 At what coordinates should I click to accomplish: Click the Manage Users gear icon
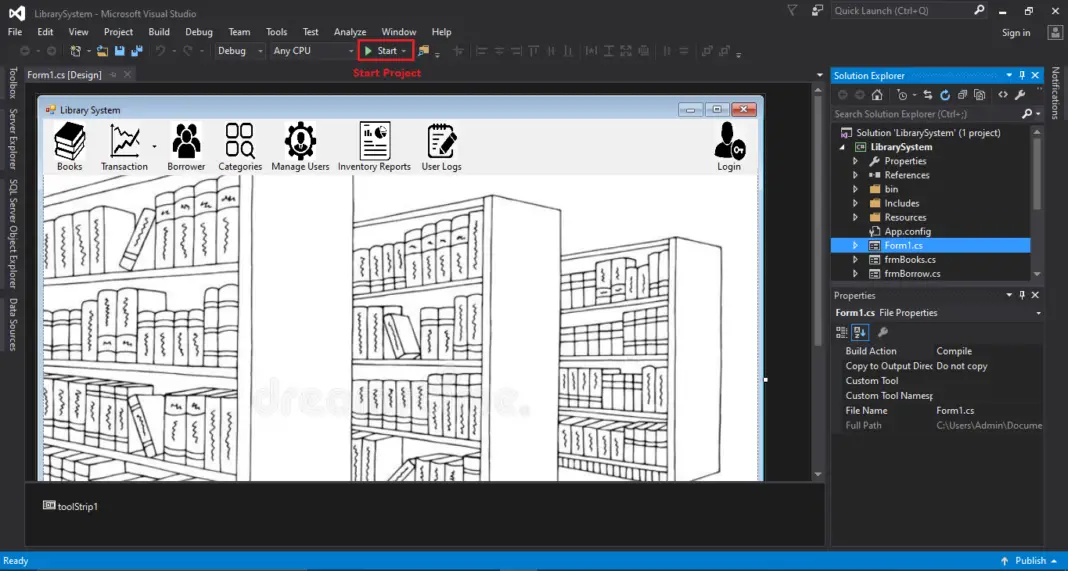coord(300,141)
